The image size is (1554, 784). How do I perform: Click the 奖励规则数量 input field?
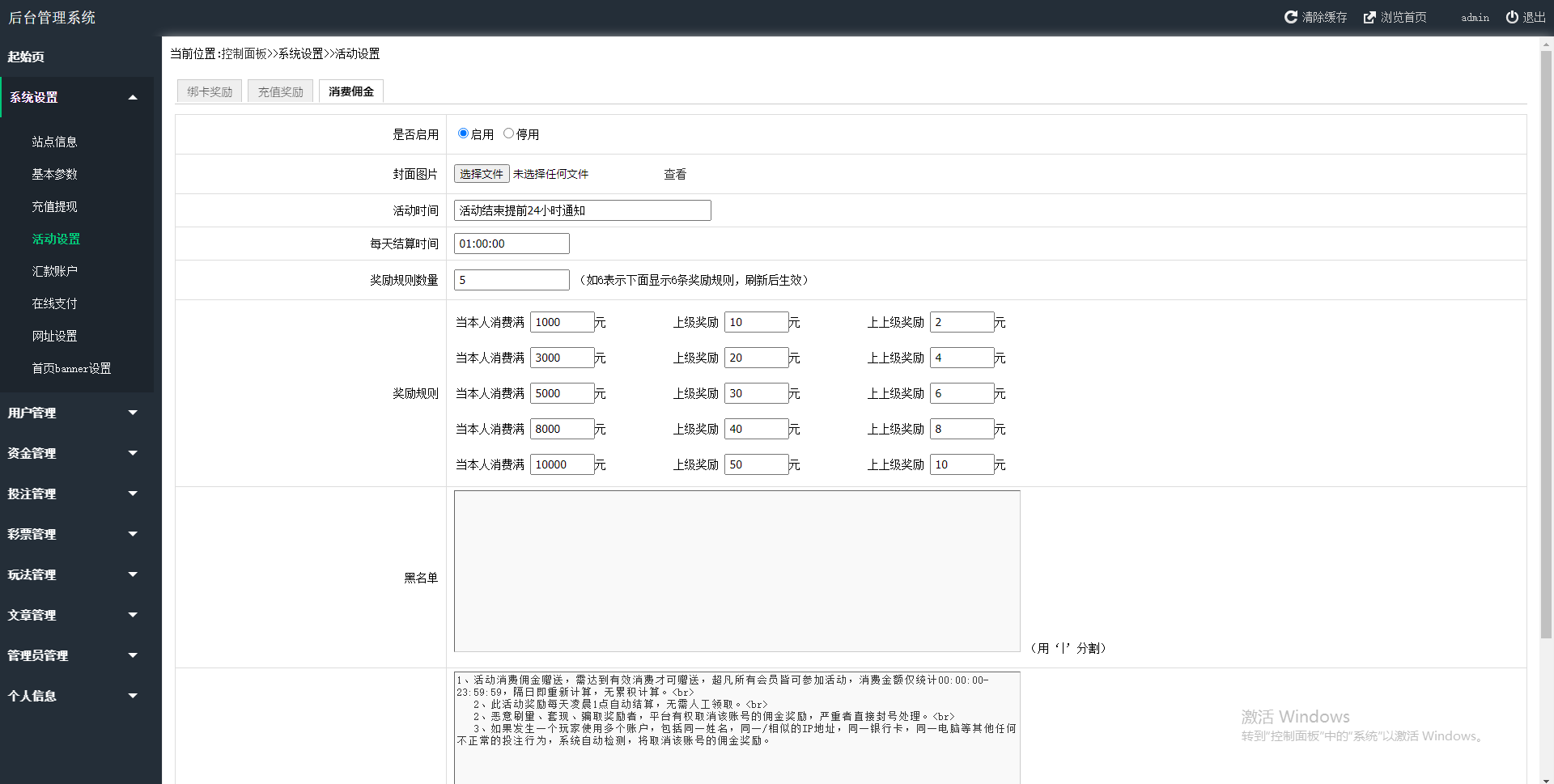pos(511,280)
